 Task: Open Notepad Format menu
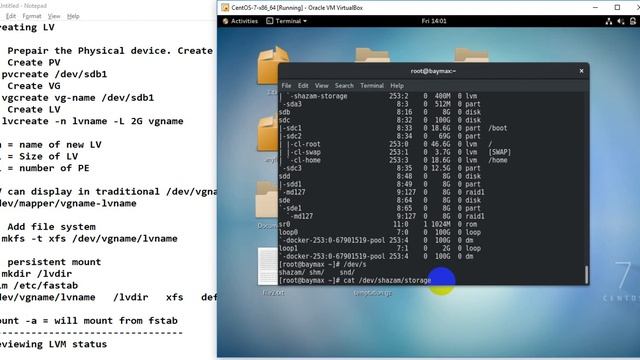coord(32,16)
